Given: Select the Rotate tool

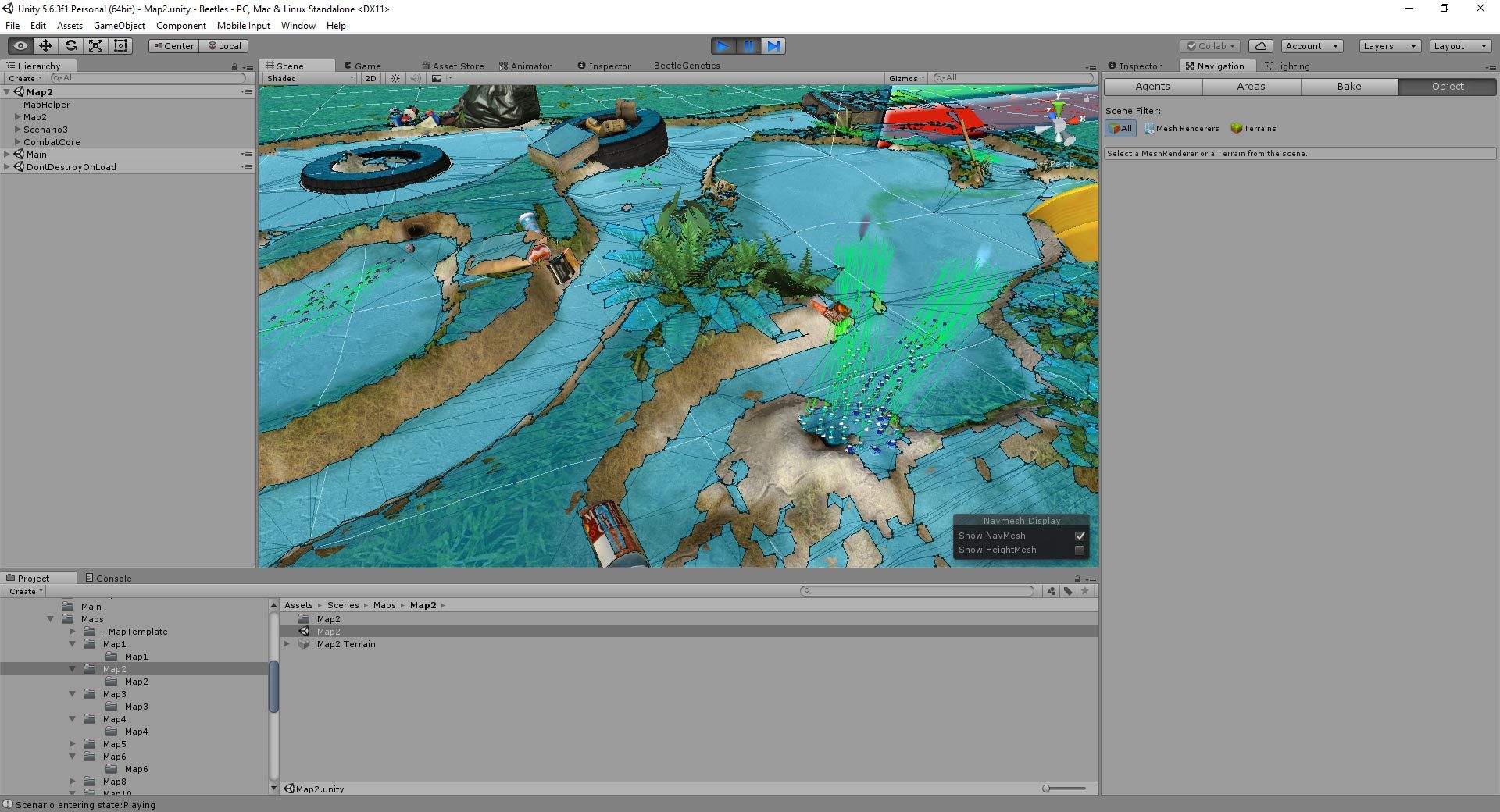Looking at the screenshot, I should click(70, 46).
